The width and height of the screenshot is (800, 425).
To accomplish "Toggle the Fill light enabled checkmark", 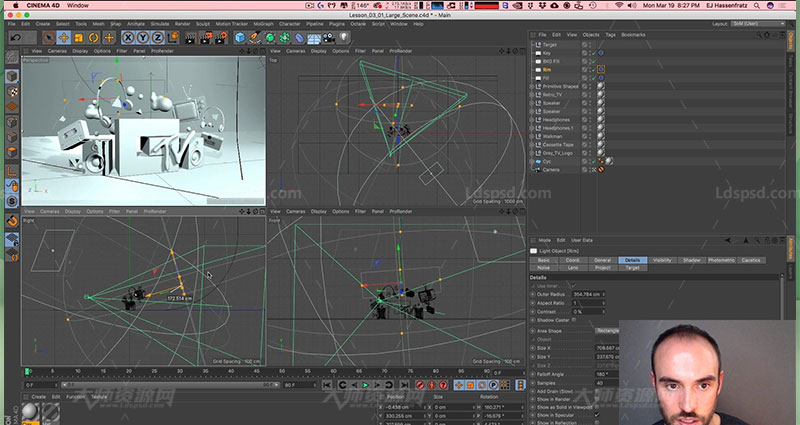I will (593, 78).
